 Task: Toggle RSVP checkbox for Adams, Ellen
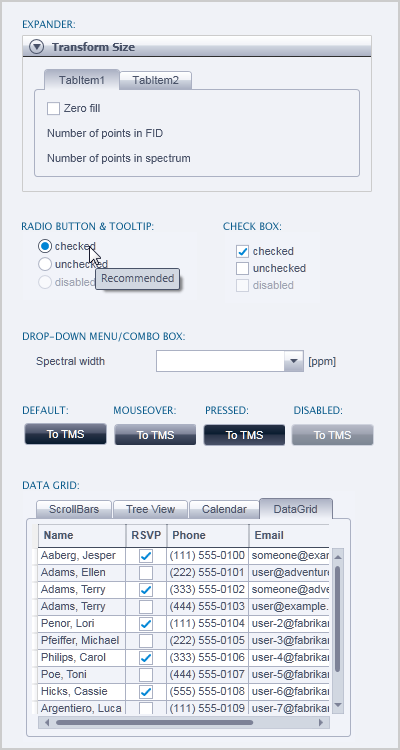146,573
